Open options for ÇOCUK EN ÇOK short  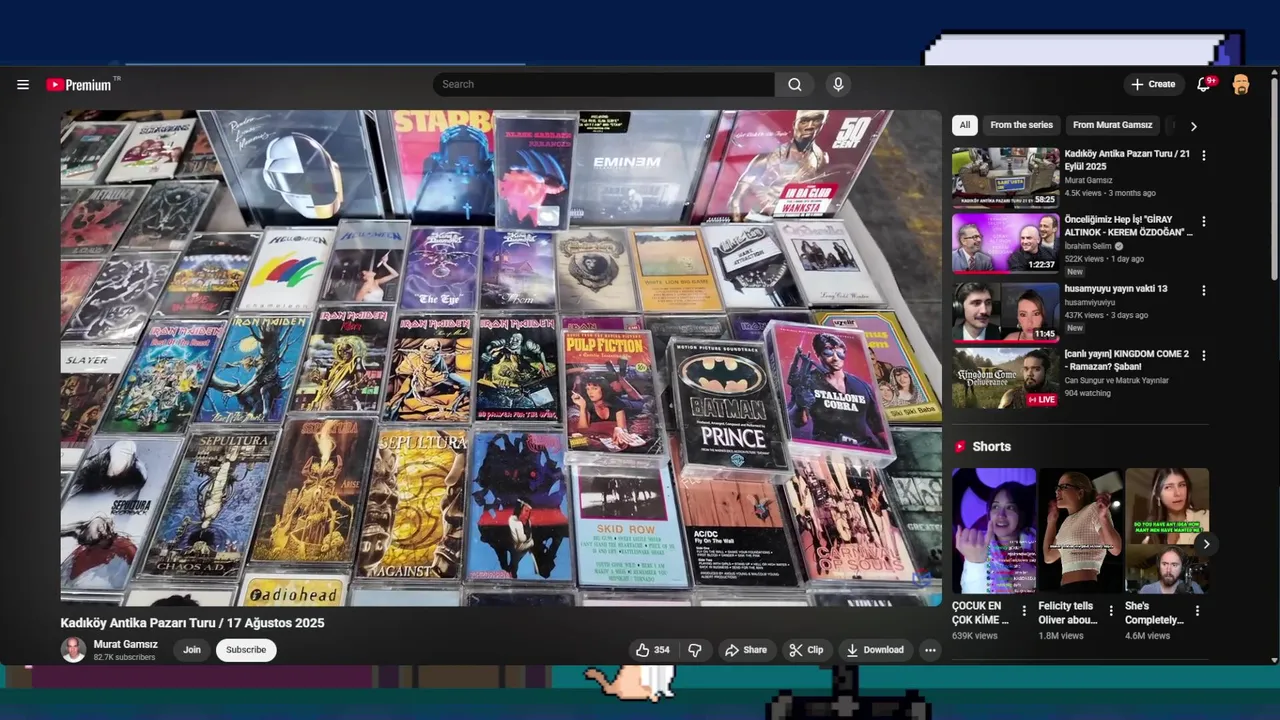pos(1023,611)
